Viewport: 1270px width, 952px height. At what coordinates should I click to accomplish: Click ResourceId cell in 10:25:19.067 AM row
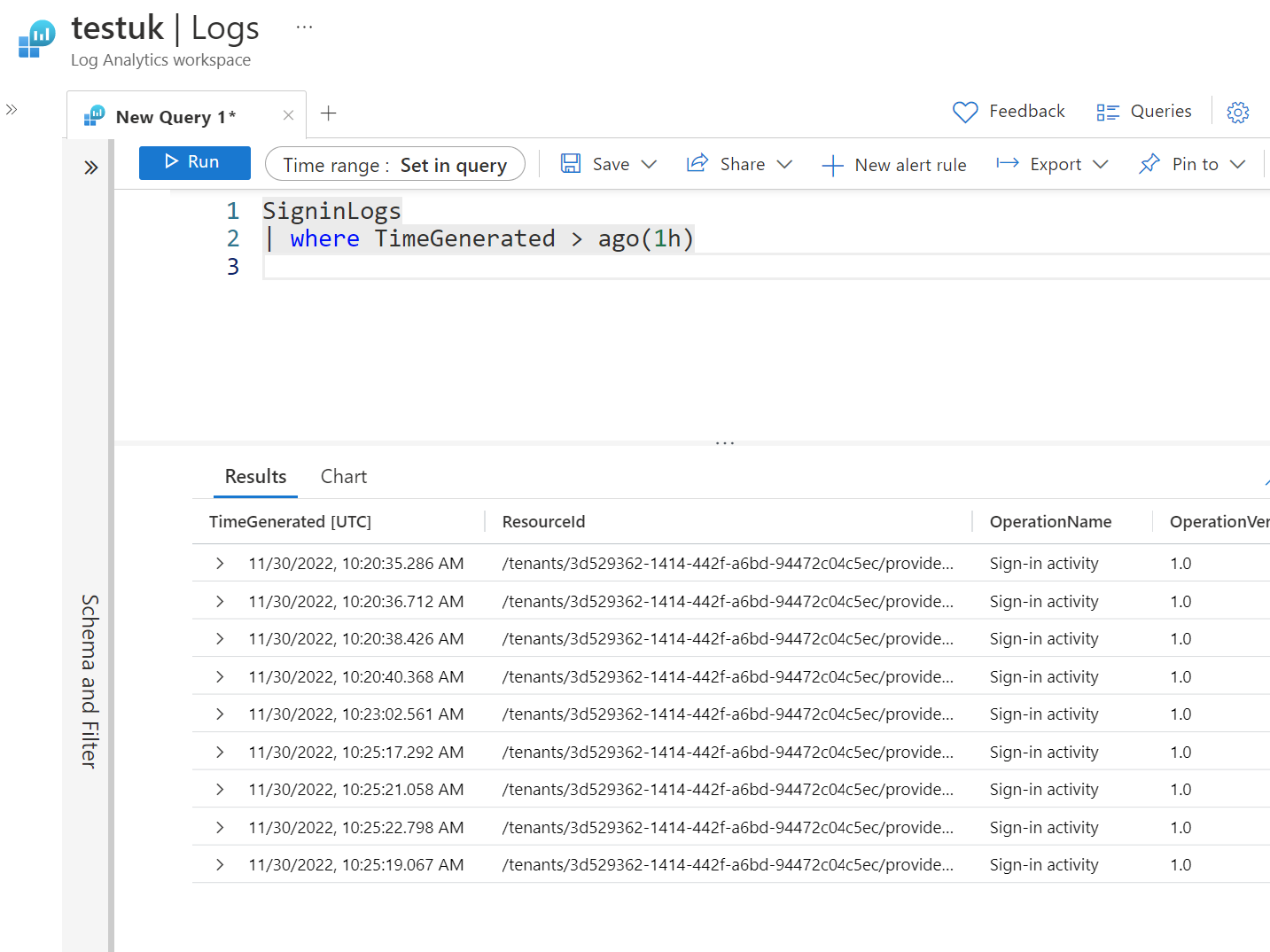pos(728,865)
